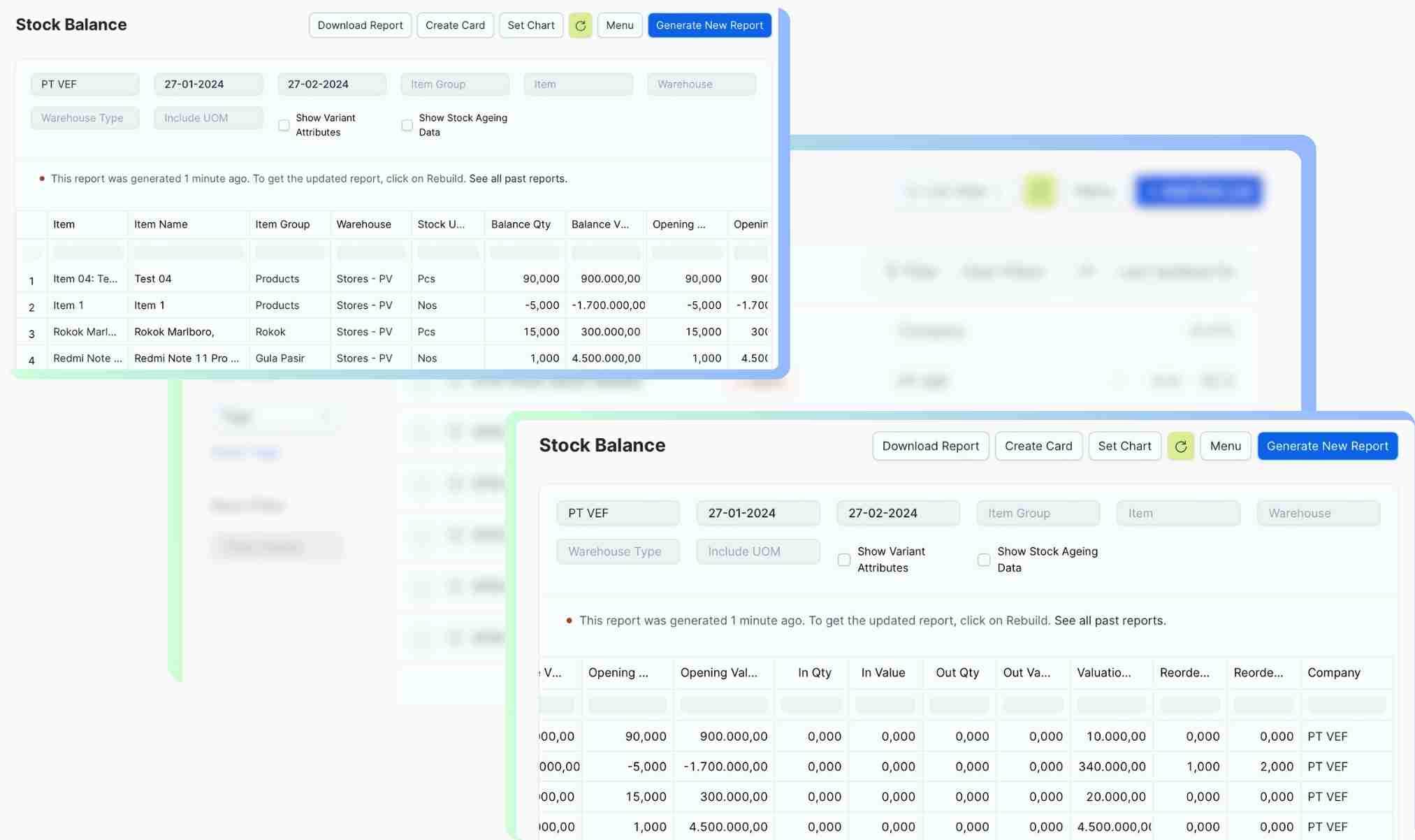The width and height of the screenshot is (1415, 840).
Task: Open the Warehouse Type filter in the lower panel
Action: click(618, 551)
